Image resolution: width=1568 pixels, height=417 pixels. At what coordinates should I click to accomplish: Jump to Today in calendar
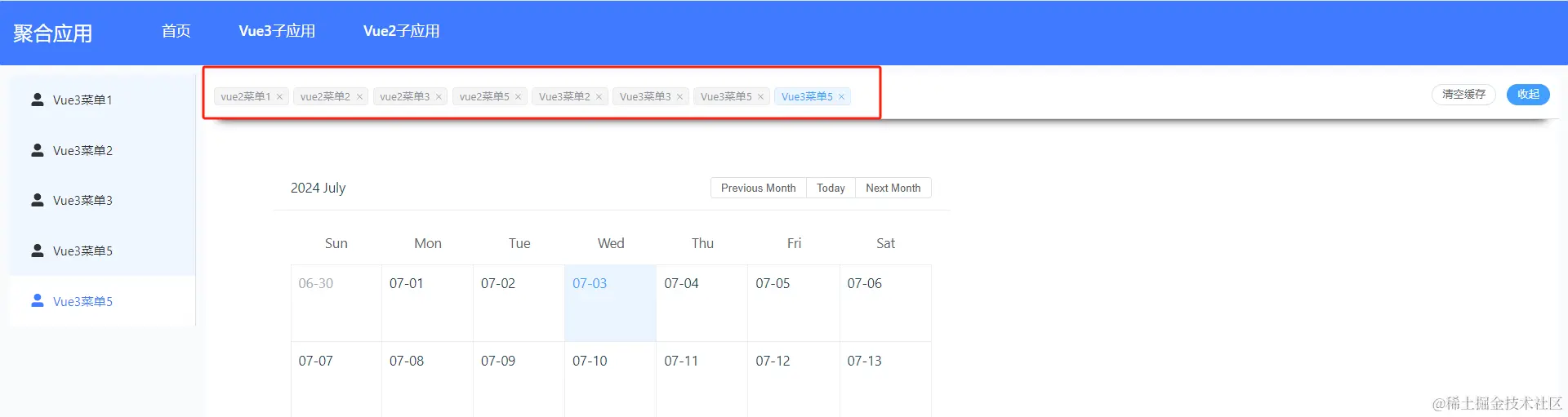(x=831, y=188)
